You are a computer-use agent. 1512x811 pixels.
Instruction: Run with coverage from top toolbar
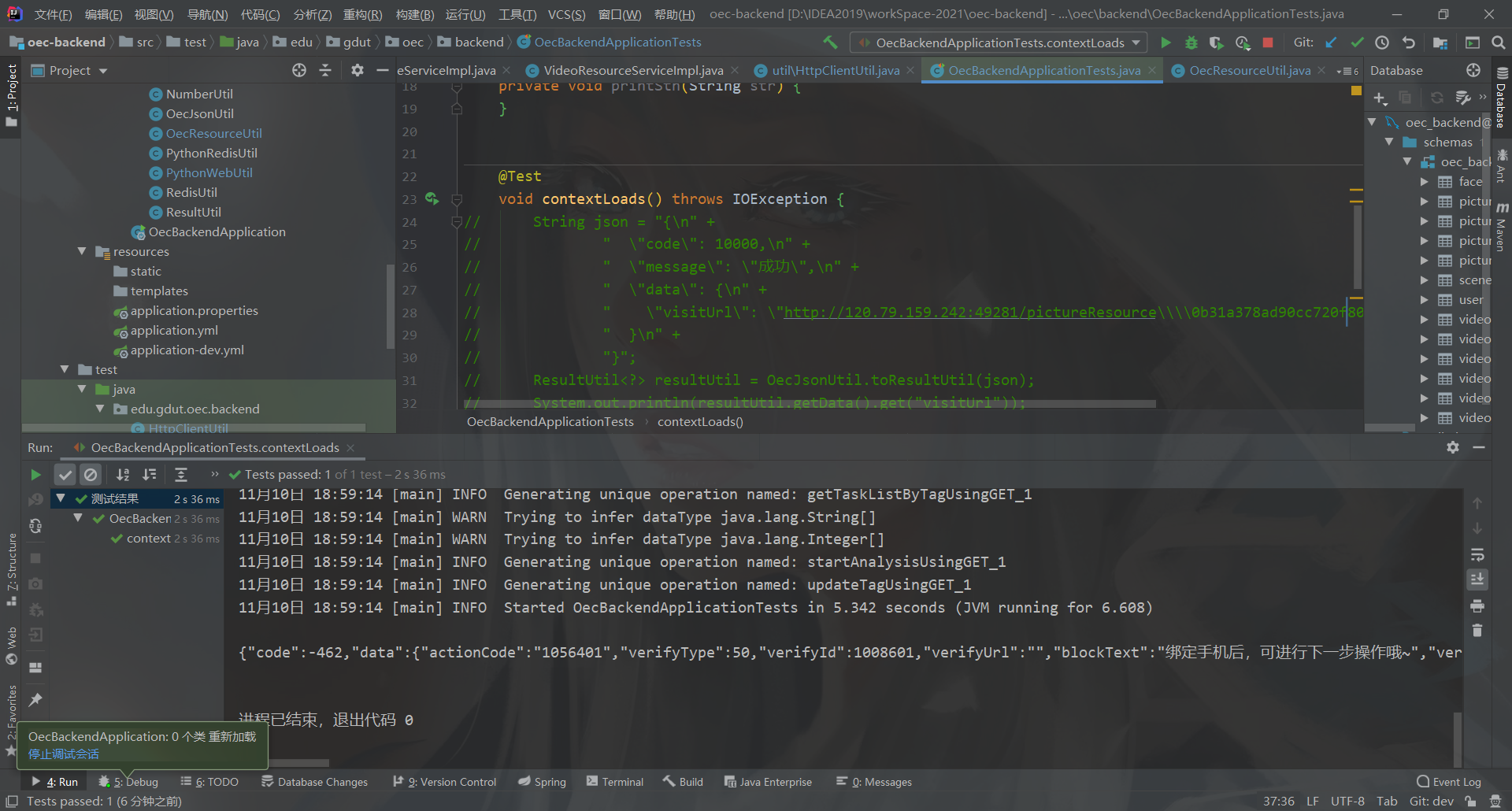1217,43
